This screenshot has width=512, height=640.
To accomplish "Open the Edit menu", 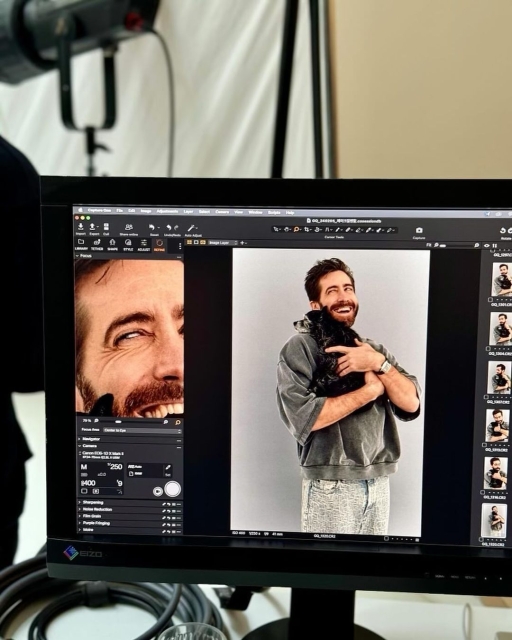I will pyautogui.click(x=132, y=211).
